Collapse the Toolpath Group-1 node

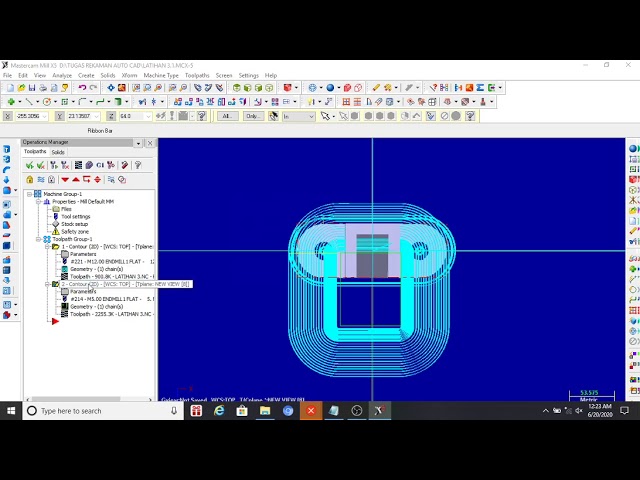coord(38,239)
